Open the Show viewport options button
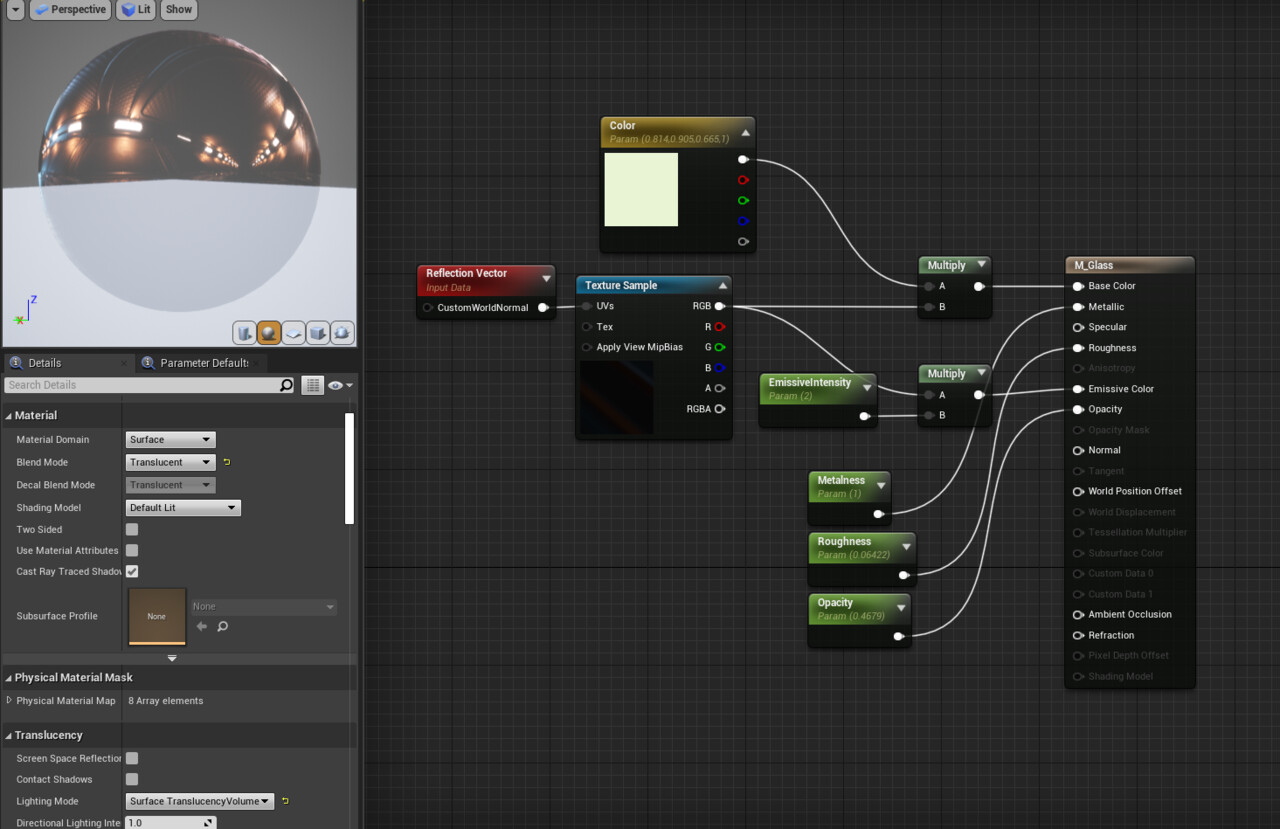This screenshot has width=1280, height=829. (x=179, y=9)
